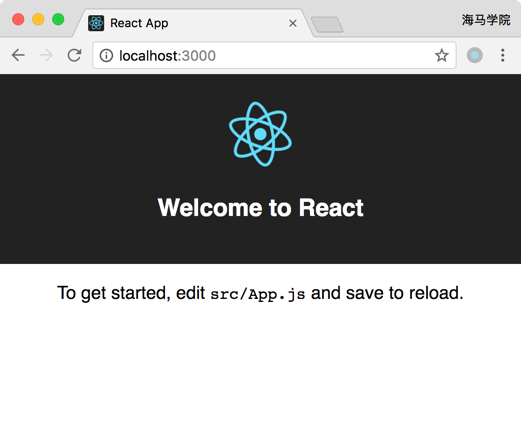Focus the localhost:3000 address field
The width and height of the screenshot is (521, 429).
tap(274, 55)
